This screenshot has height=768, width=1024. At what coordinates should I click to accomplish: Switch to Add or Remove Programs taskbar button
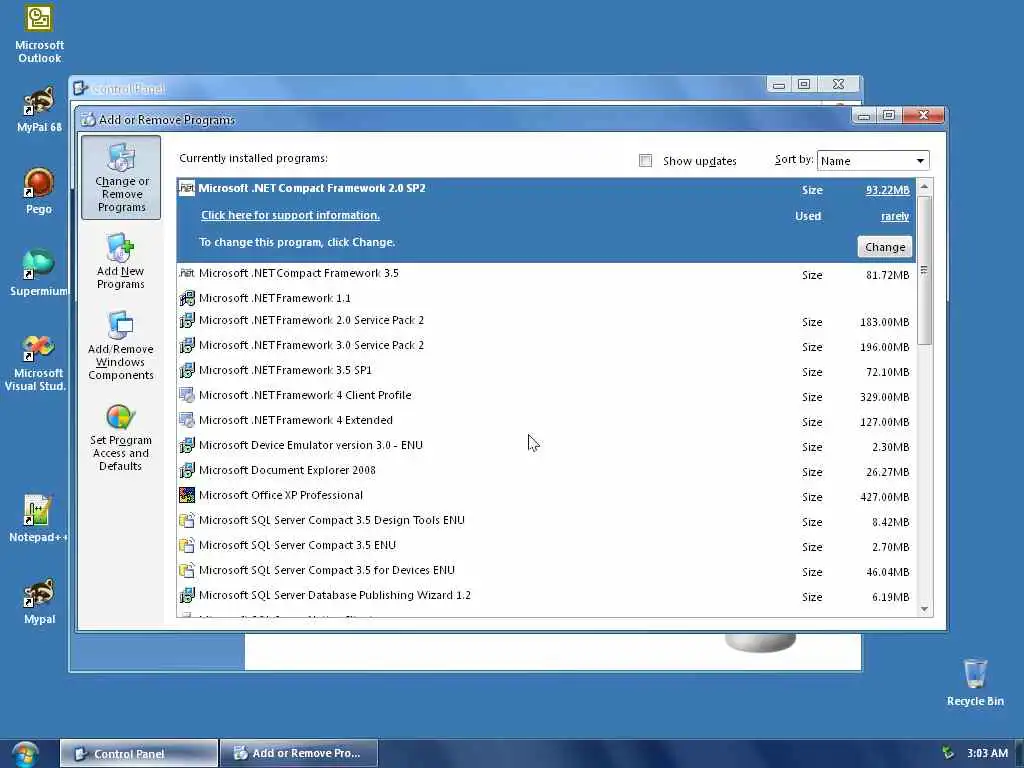(x=299, y=754)
